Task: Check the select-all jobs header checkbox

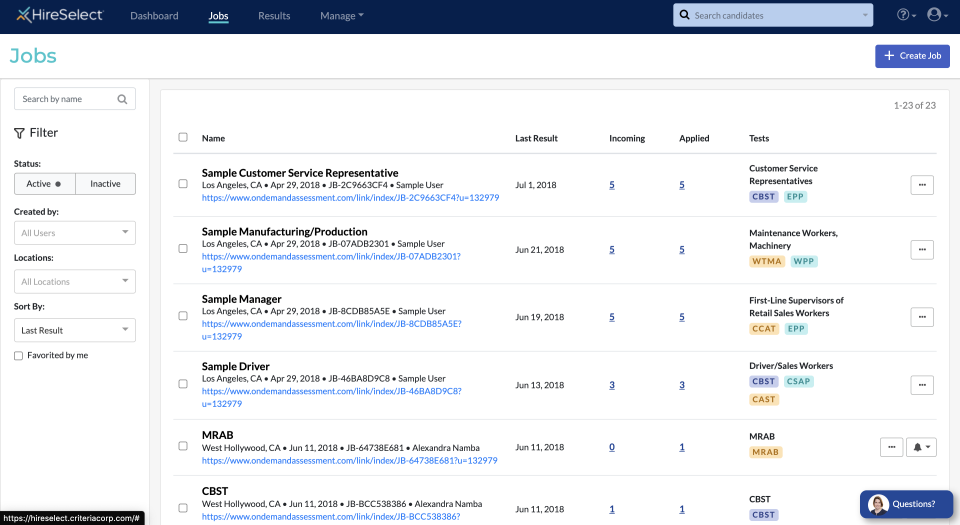Action: (x=183, y=138)
